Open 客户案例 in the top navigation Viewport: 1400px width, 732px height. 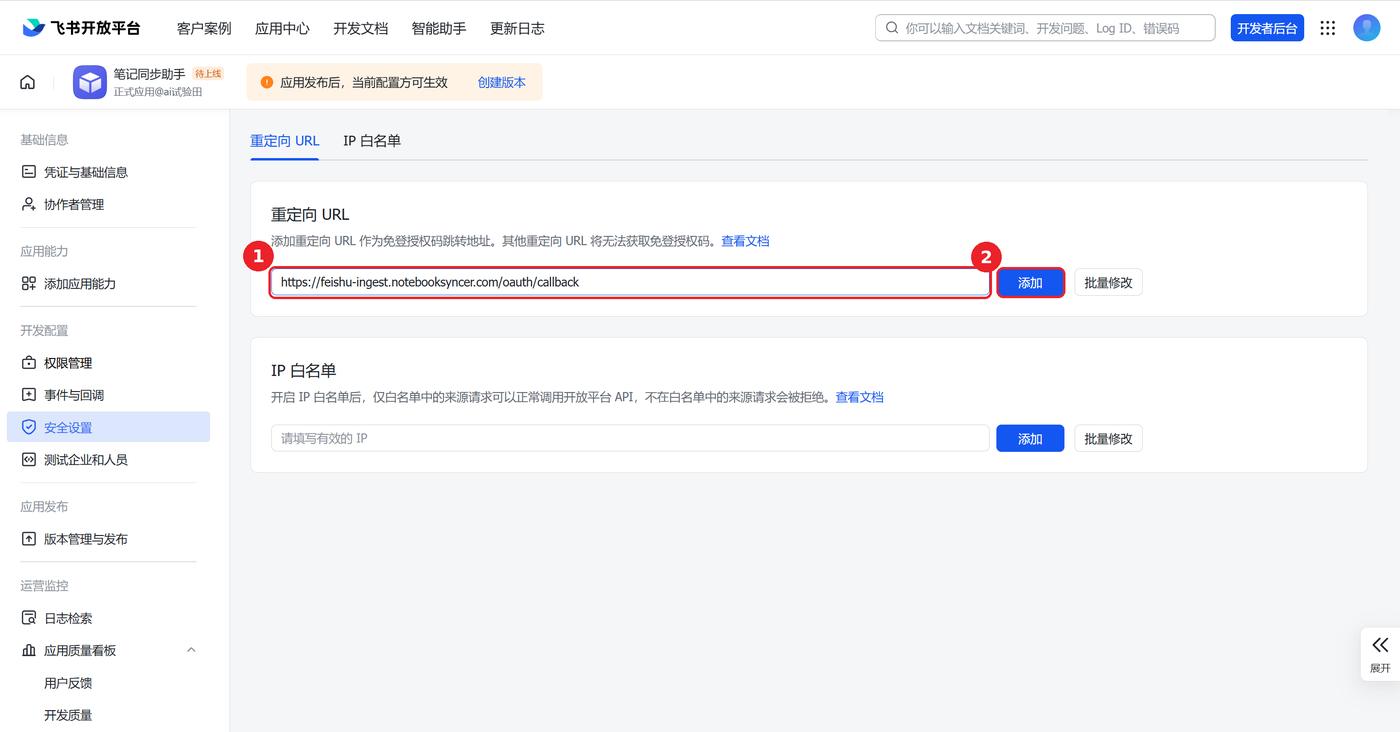tap(204, 28)
